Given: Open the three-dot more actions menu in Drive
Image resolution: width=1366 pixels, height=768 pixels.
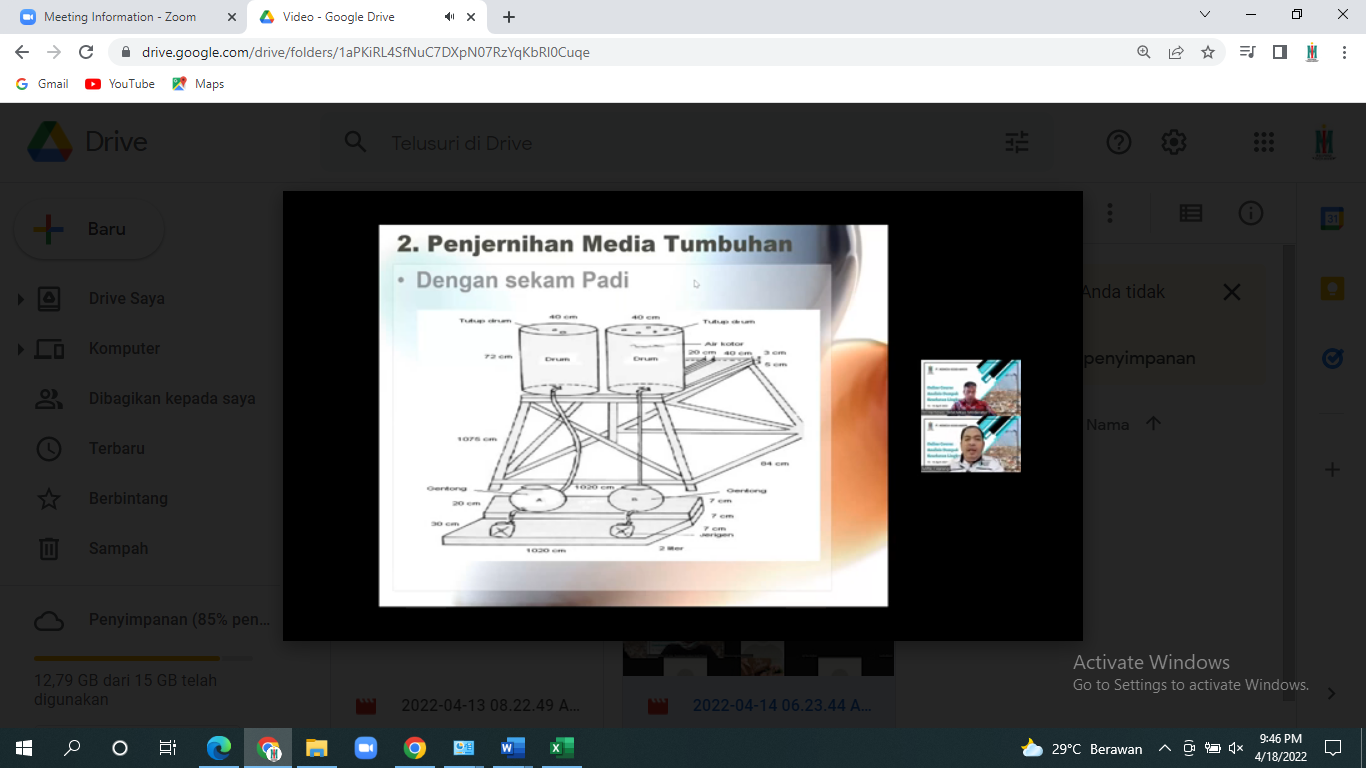Looking at the screenshot, I should 1110,214.
